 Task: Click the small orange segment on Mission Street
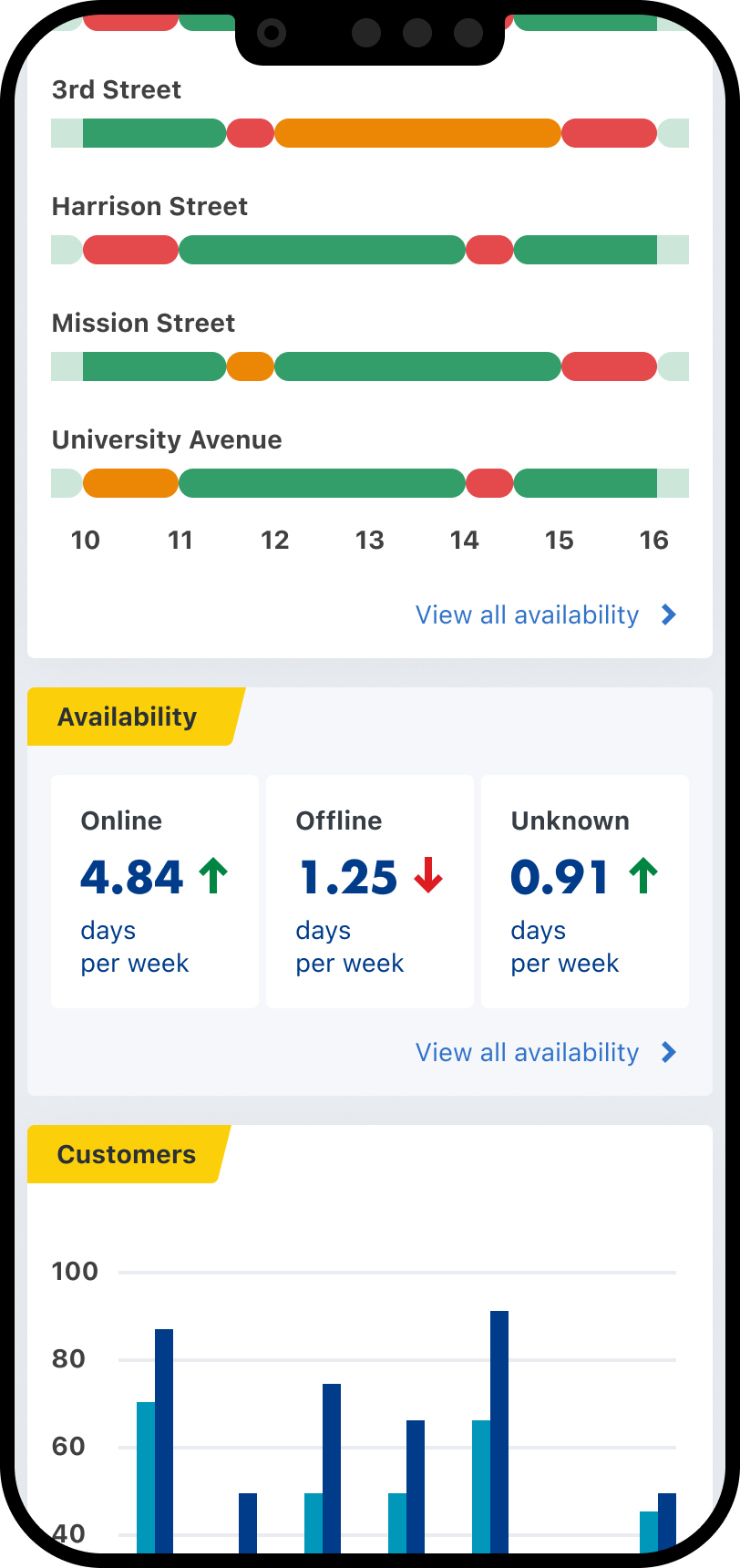click(x=250, y=366)
